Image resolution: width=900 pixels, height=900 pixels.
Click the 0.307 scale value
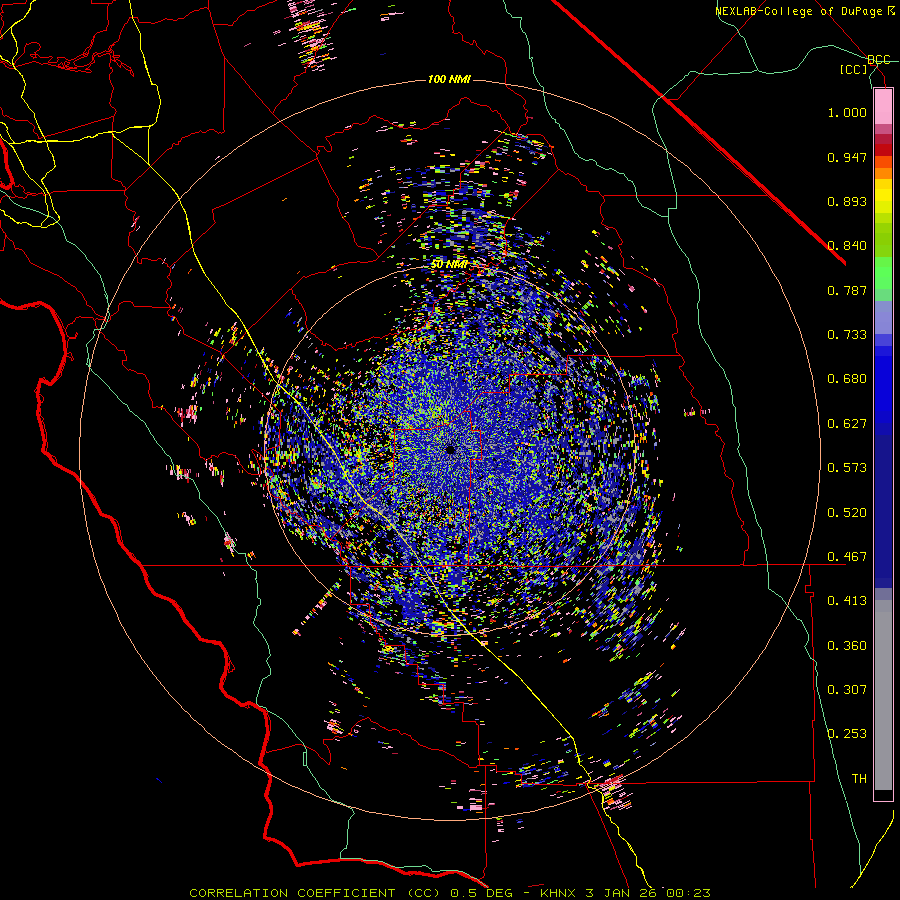click(847, 690)
